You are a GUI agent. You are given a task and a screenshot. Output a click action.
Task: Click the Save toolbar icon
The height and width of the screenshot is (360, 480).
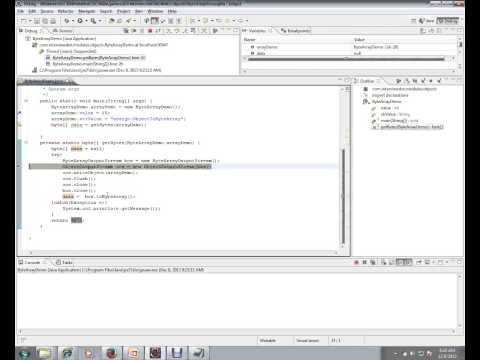point(37,21)
